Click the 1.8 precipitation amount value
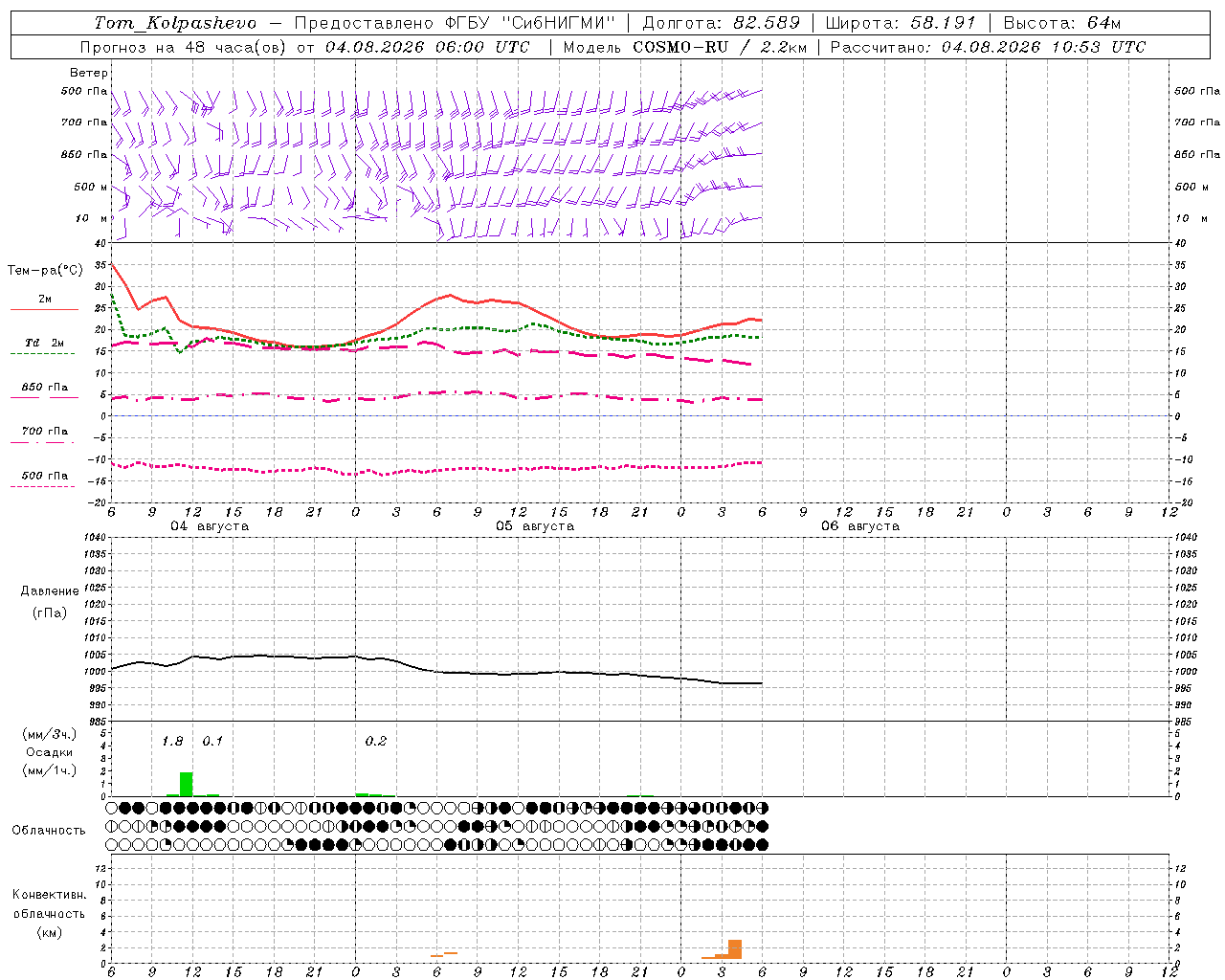This screenshot has width=1225, height=980. 172,742
